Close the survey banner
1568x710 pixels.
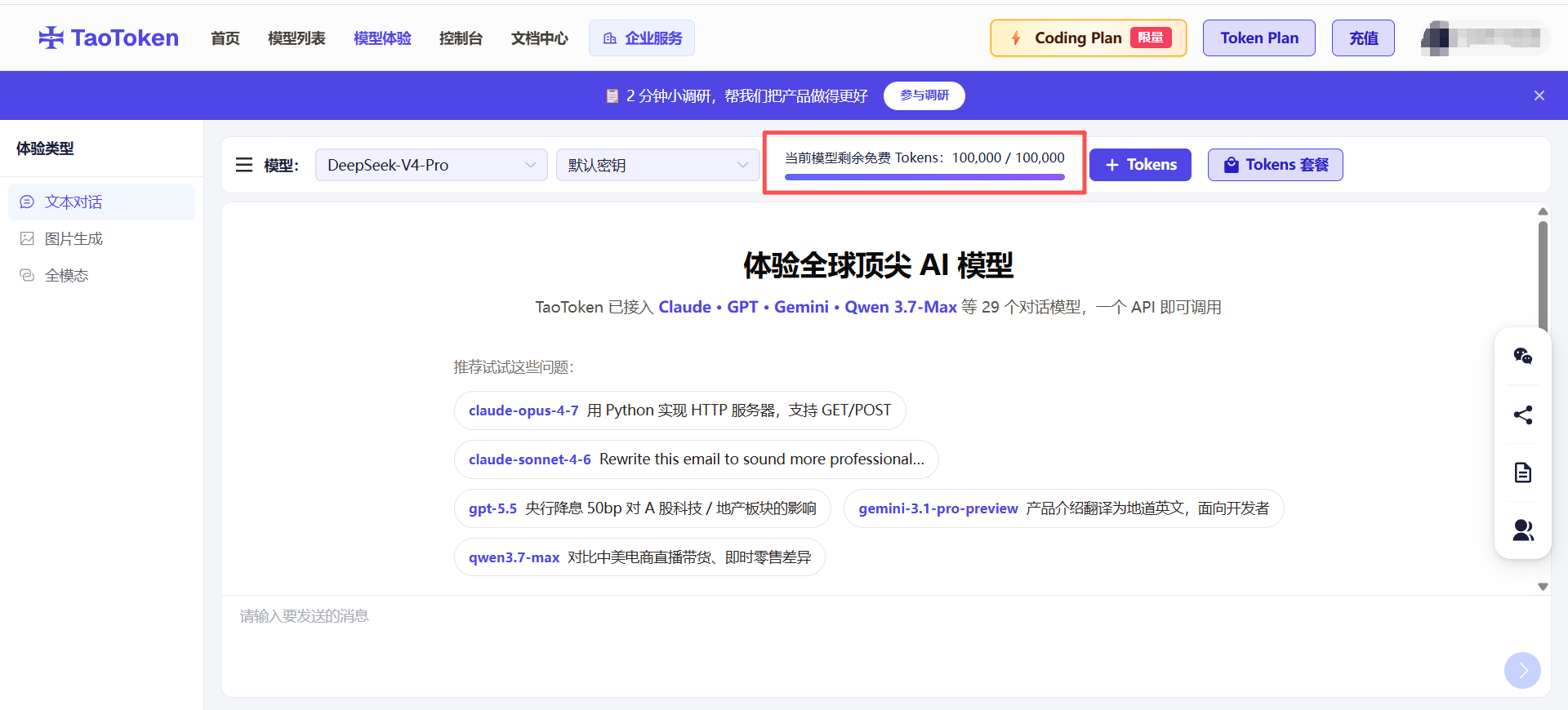click(1539, 95)
